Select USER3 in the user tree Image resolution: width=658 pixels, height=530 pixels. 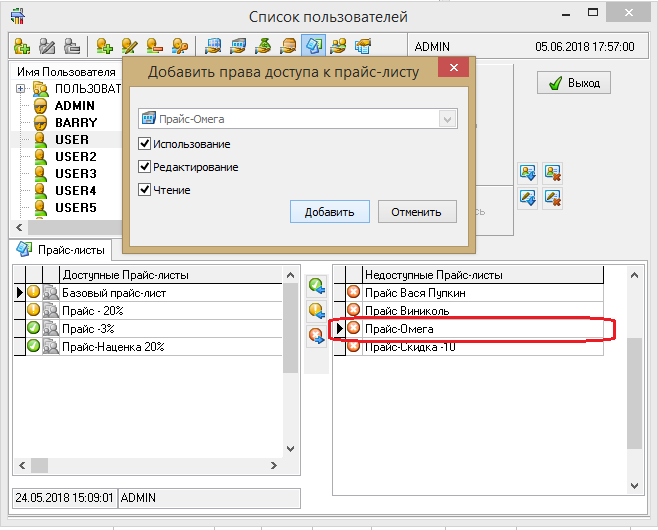76,174
